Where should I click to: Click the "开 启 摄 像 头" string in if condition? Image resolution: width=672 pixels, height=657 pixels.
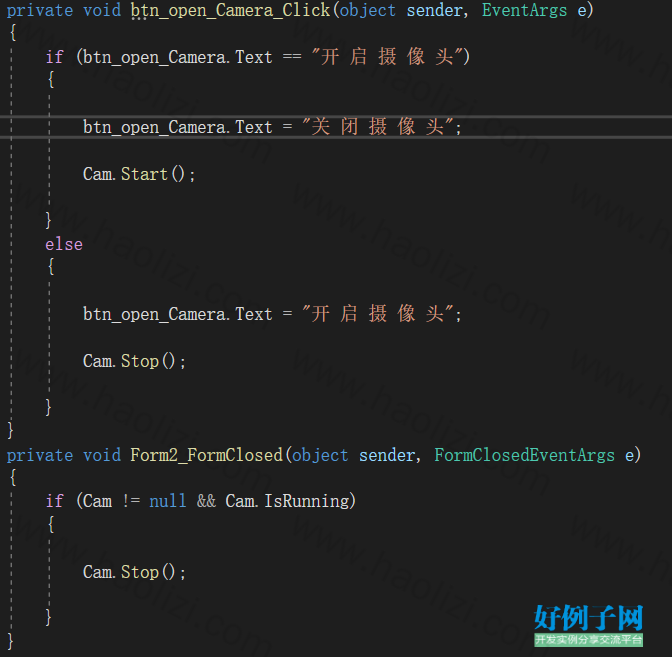[x=387, y=57]
